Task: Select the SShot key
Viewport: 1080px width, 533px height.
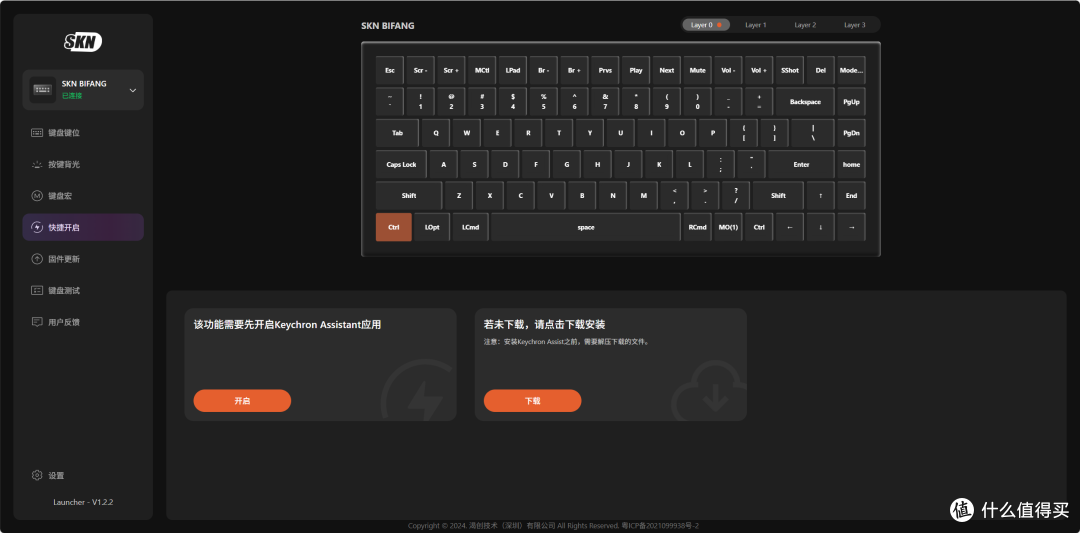Action: pyautogui.click(x=790, y=70)
